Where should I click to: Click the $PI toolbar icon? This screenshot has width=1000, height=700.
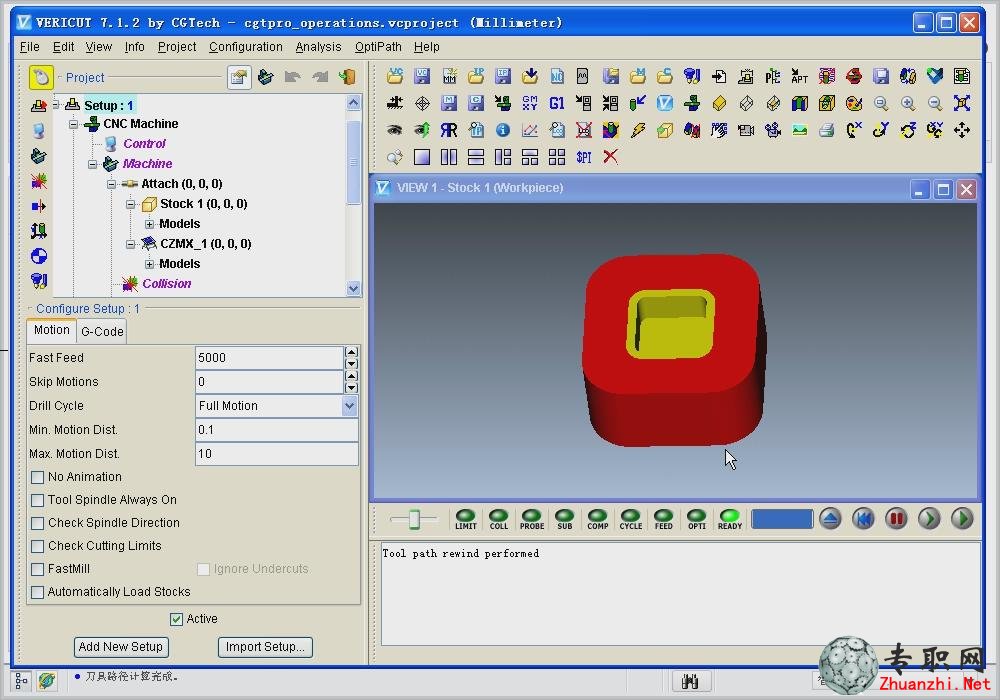tap(584, 157)
